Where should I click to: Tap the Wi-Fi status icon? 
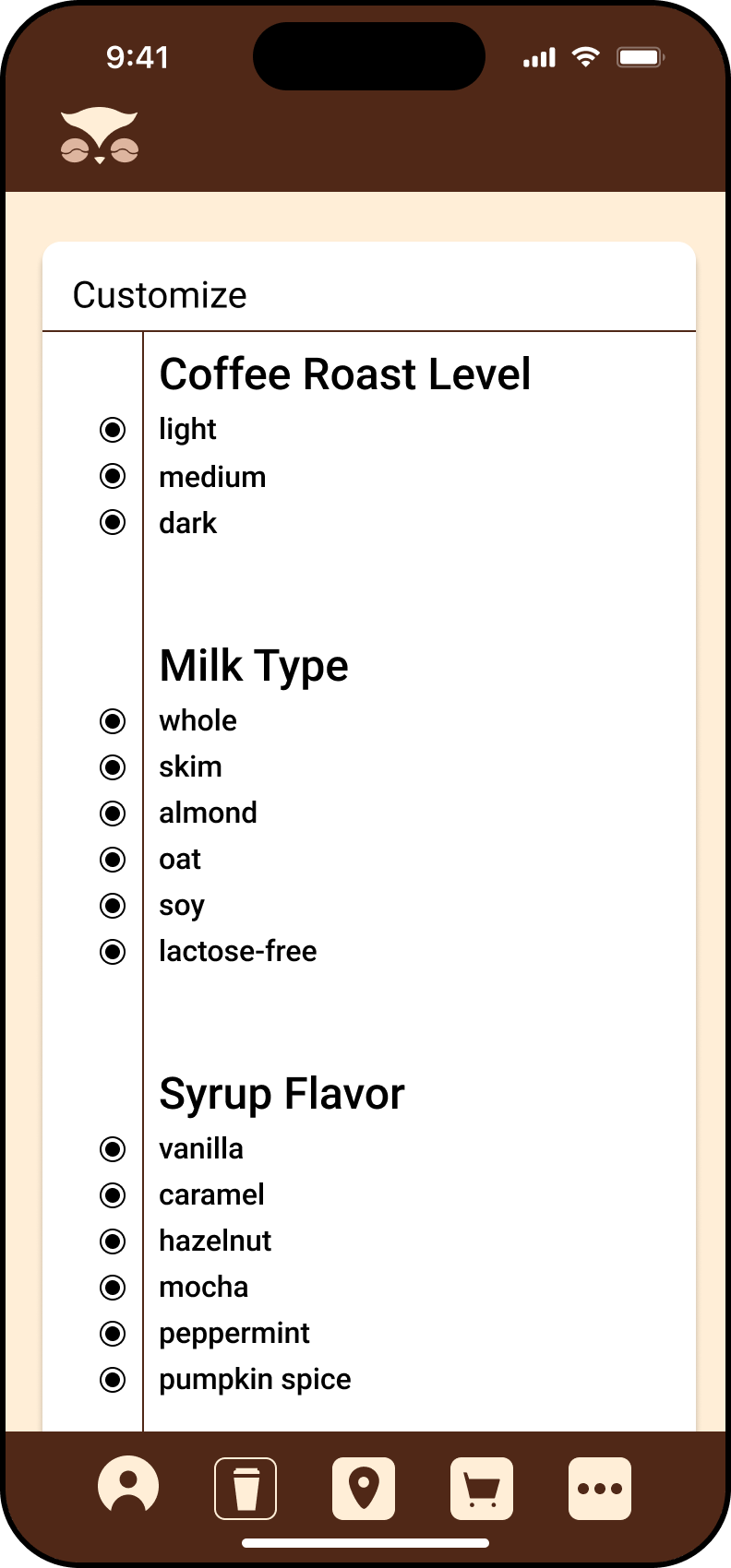pos(585,57)
